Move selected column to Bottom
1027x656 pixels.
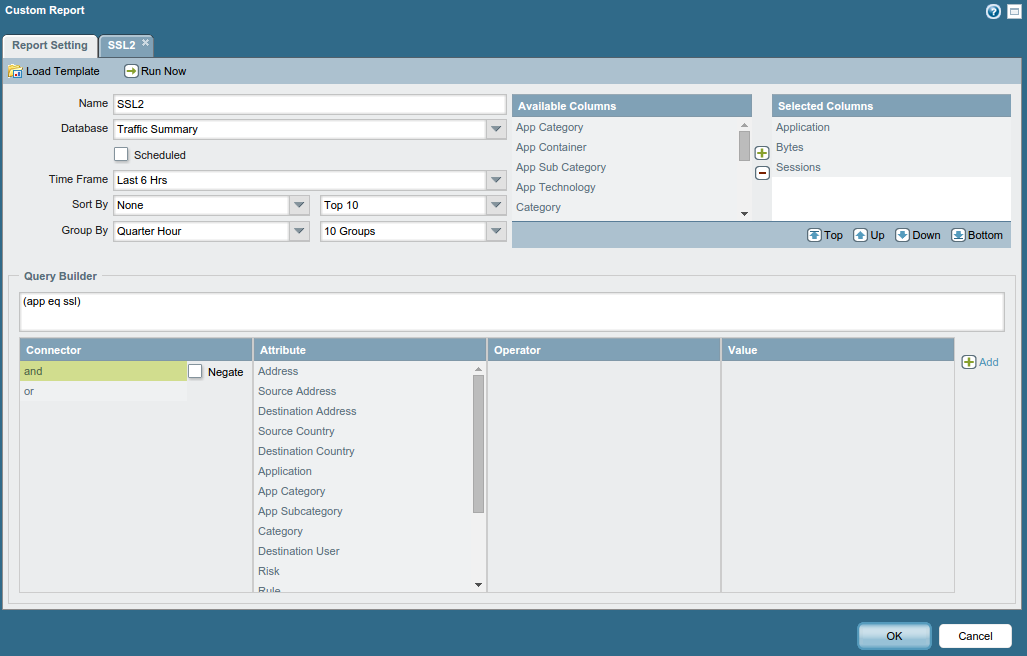point(976,235)
